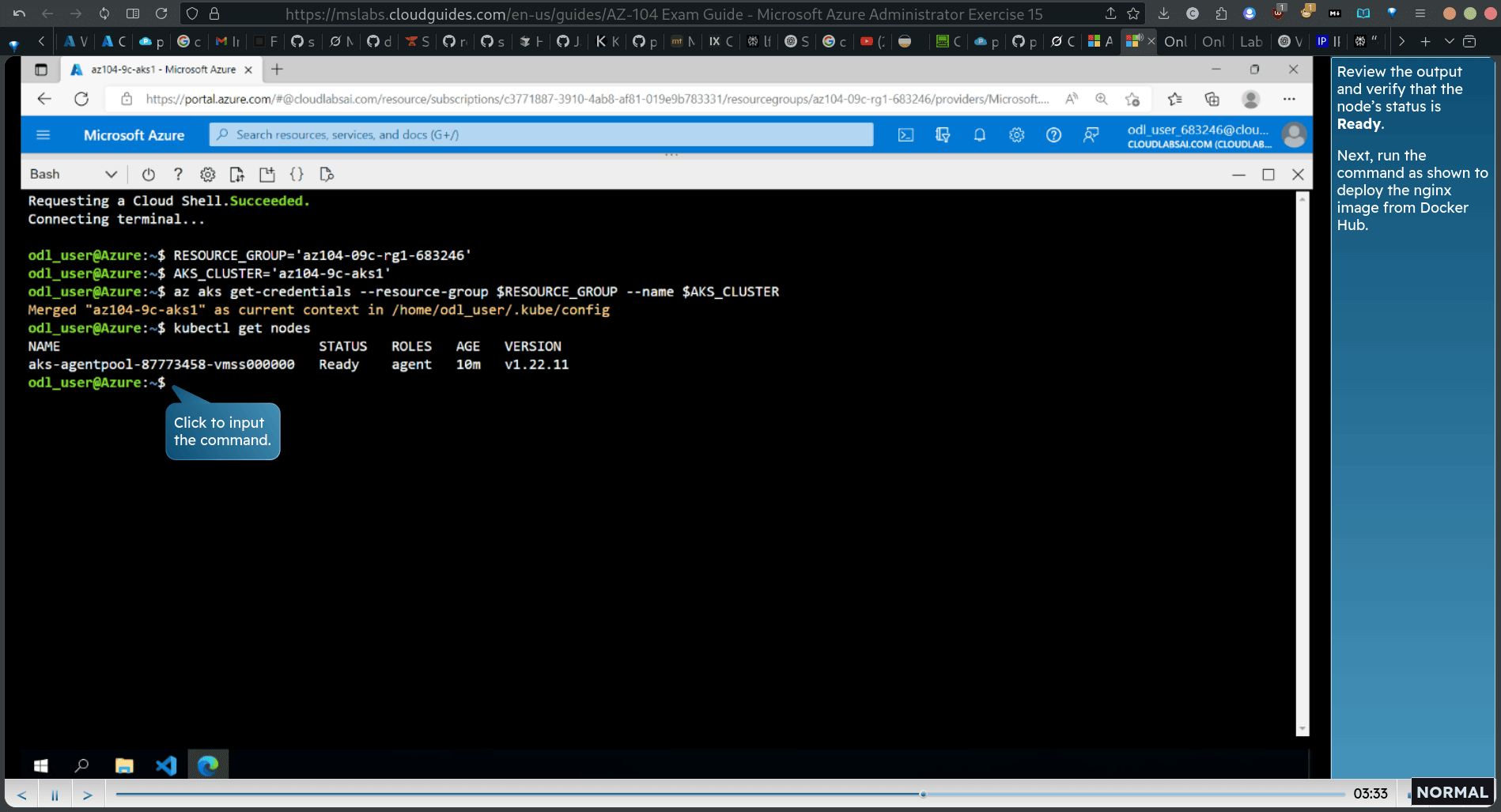Open Azure portal settings gear
1501x812 pixels.
(1017, 135)
